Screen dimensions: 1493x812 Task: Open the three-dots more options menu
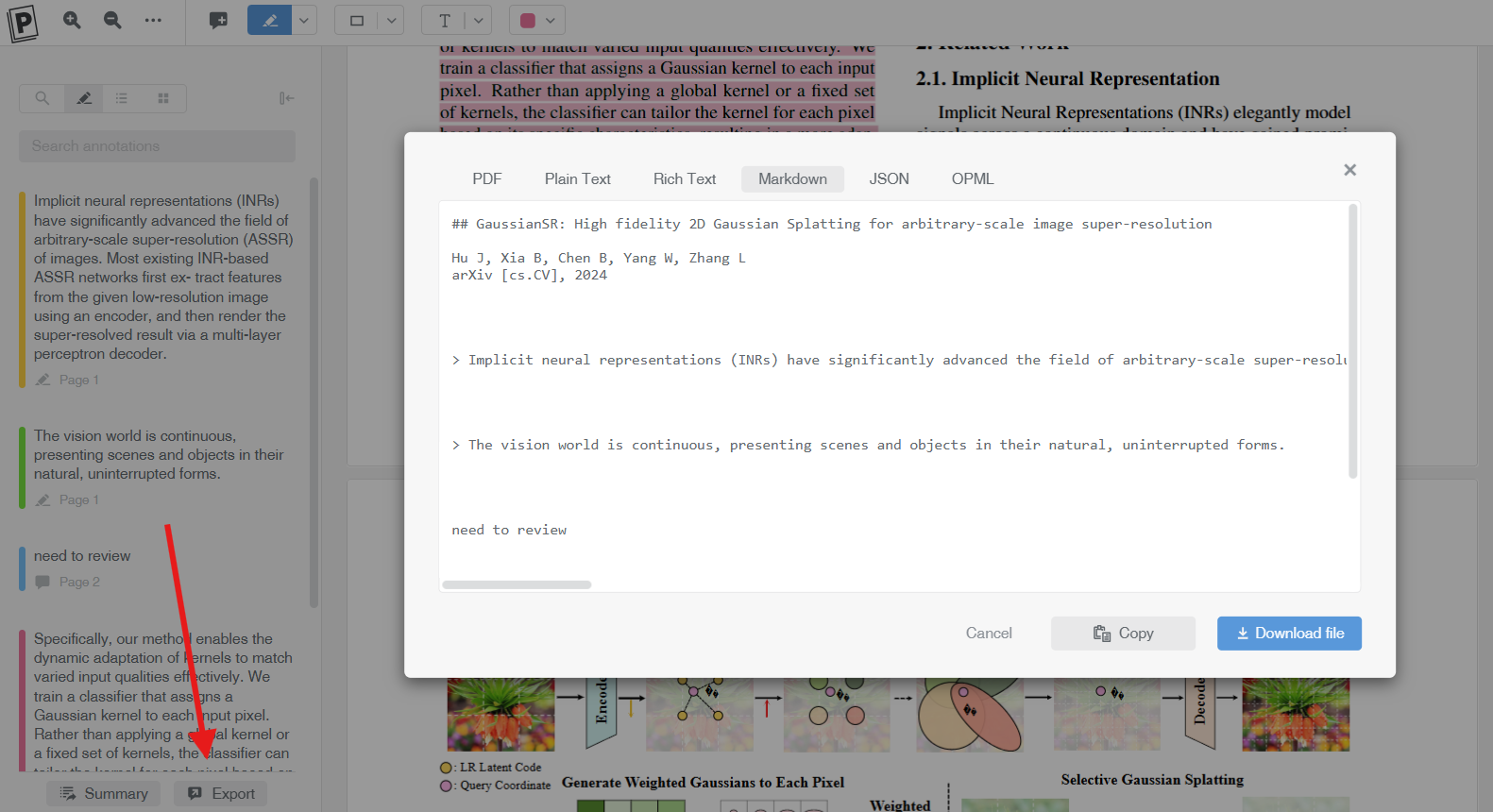(153, 20)
